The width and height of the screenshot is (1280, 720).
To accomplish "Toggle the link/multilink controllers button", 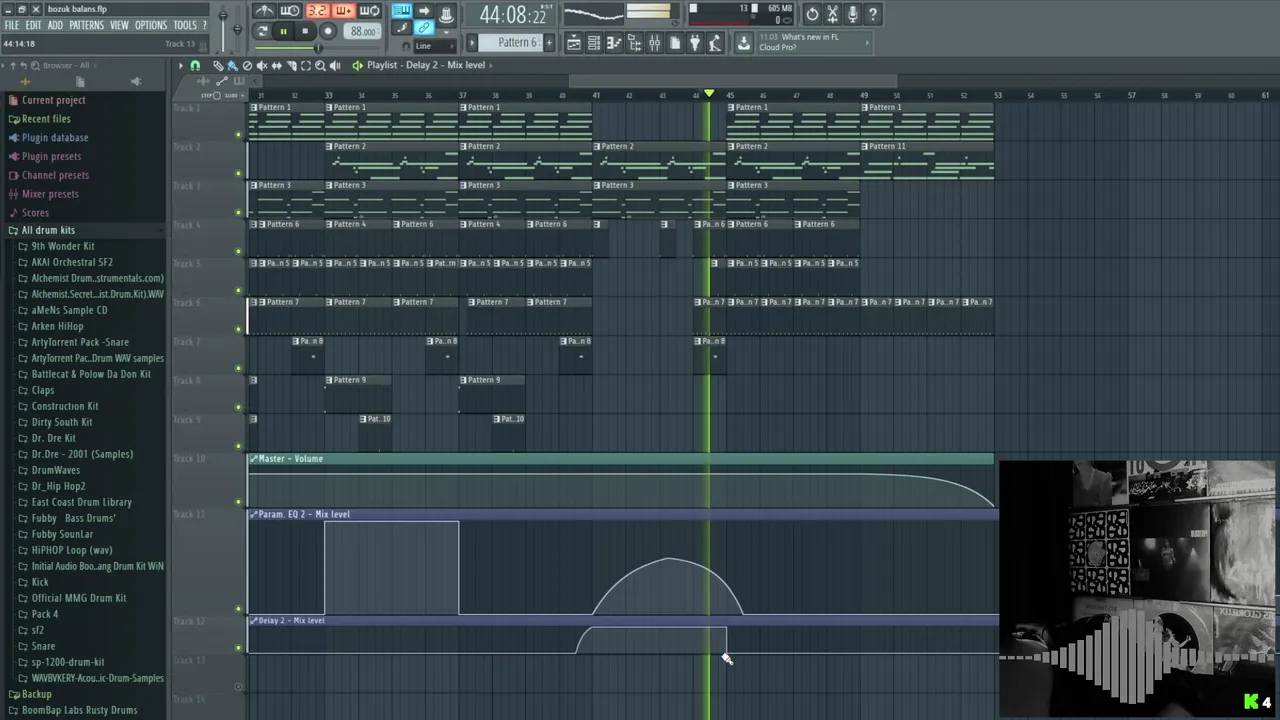I will [424, 28].
